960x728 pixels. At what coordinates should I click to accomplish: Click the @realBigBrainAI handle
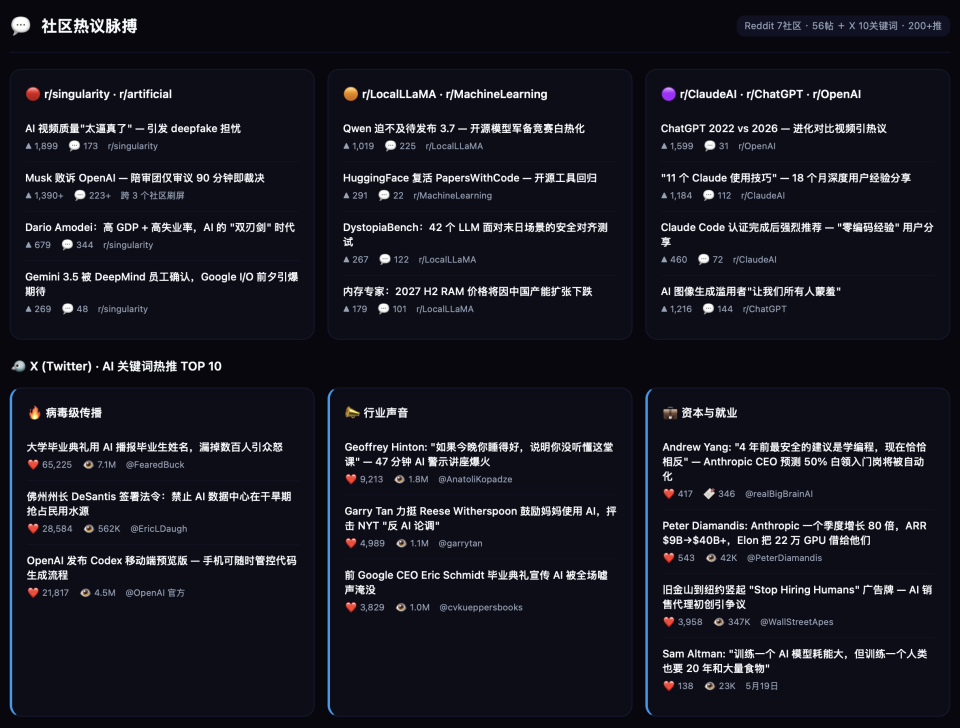[779, 493]
